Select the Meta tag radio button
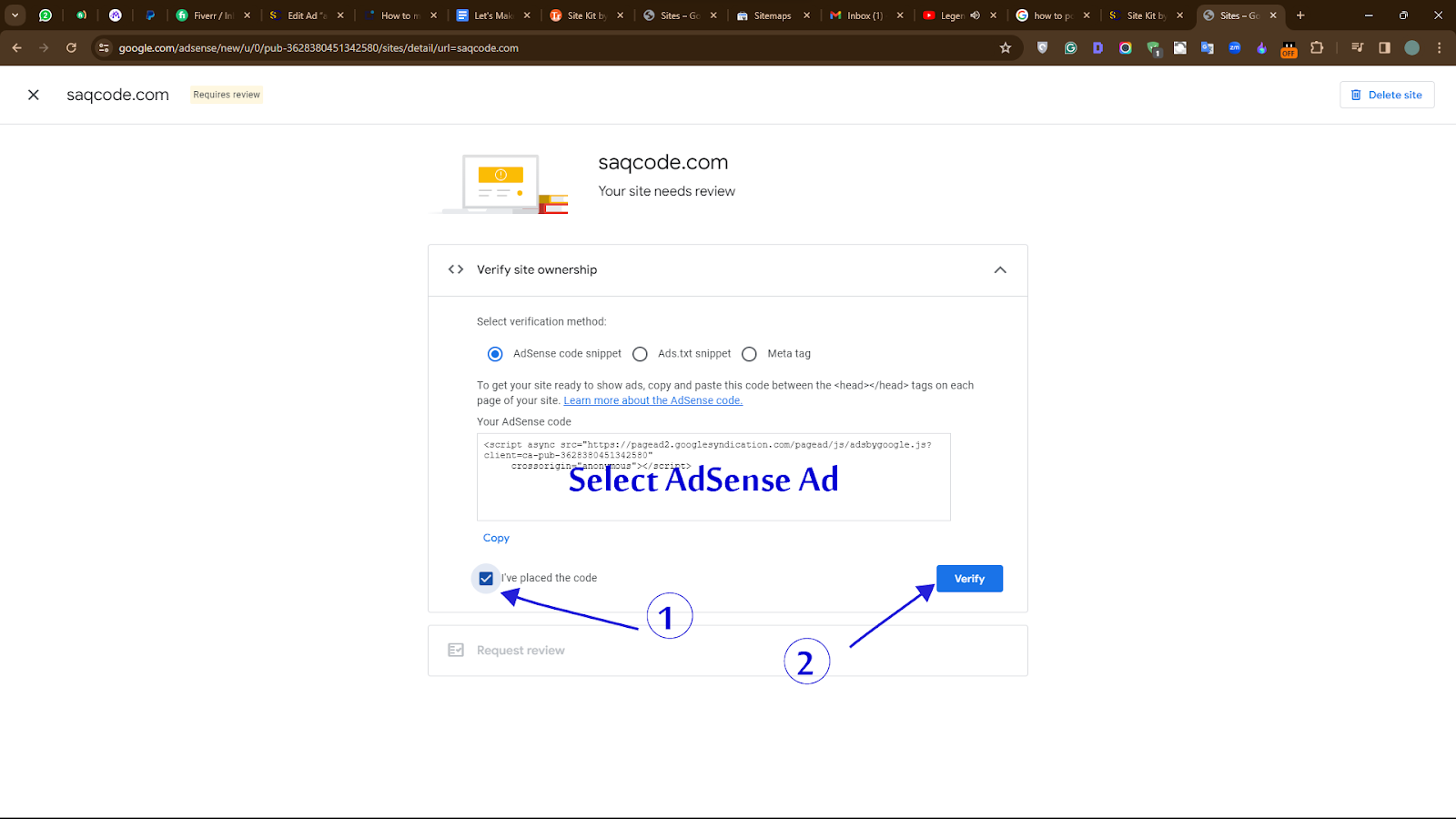1456x819 pixels. tap(750, 354)
